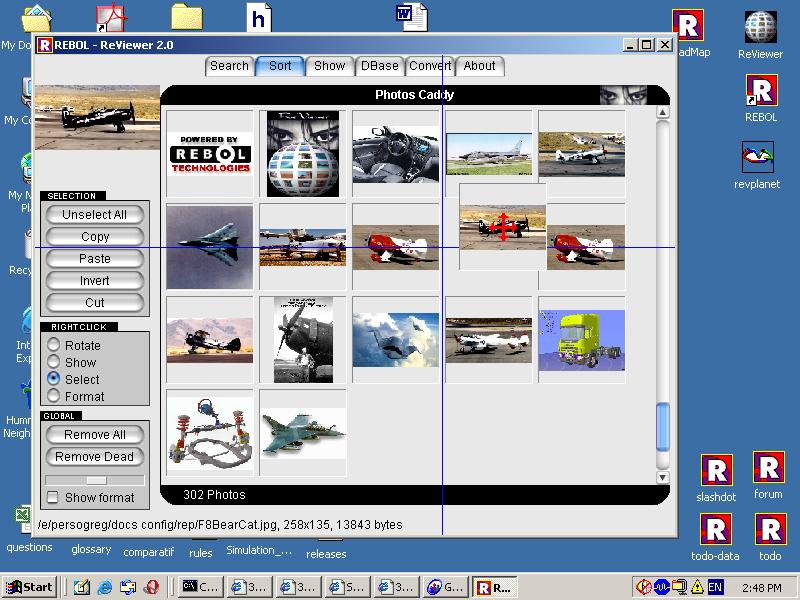Select the yellow truck thumbnail

(581, 340)
